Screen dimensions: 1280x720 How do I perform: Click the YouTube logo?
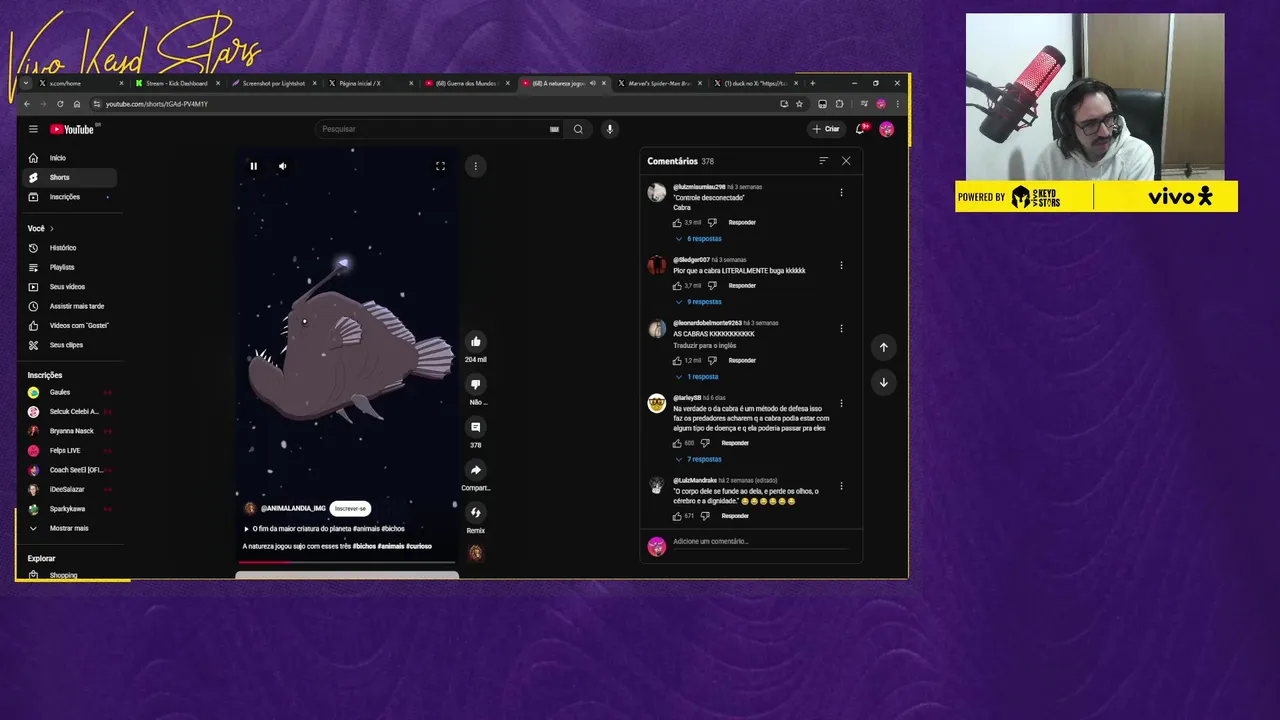(72, 129)
